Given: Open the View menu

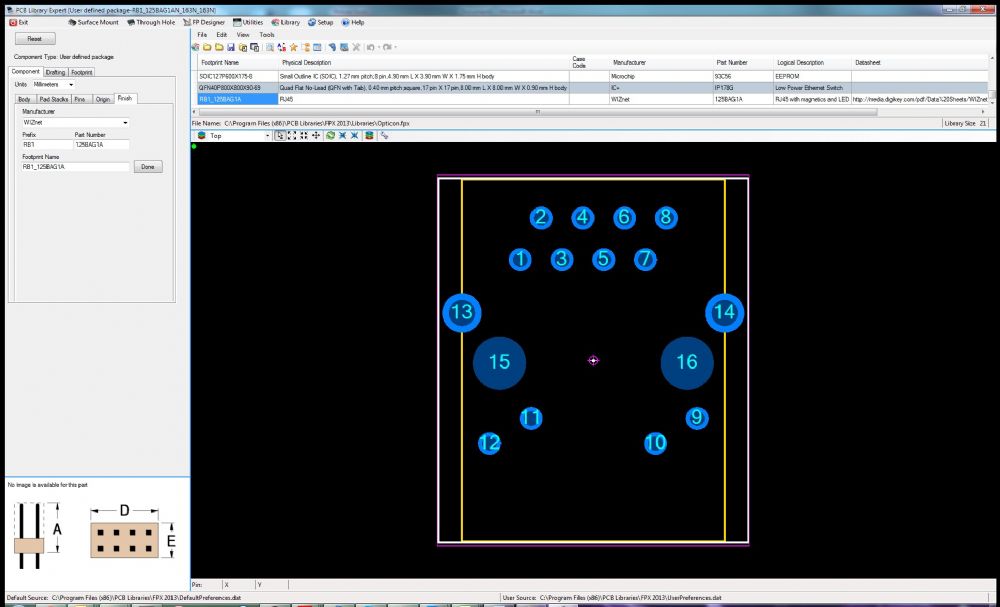Looking at the screenshot, I should tap(243, 35).
